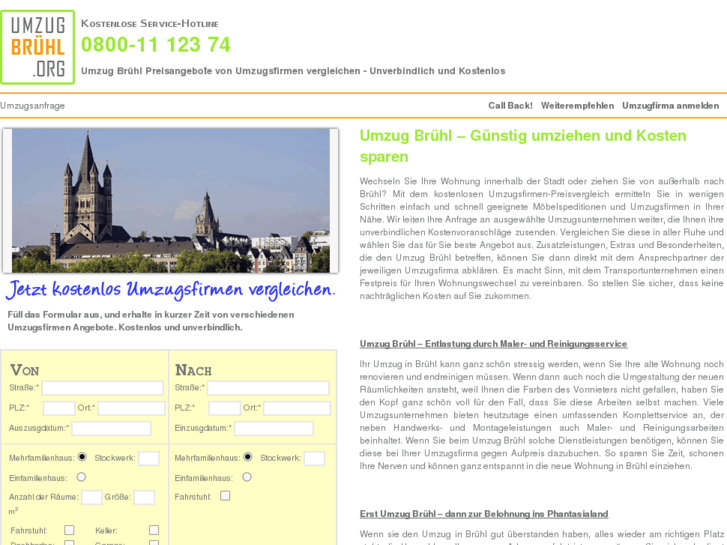727x545 pixels.
Task: Click the Kostenlose Service-Hotline label
Action: (x=150, y=24)
